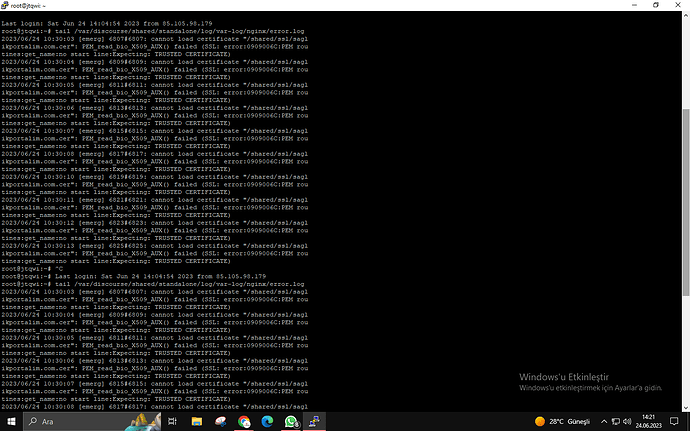This screenshot has height=431, width=690.
Task: Open File Explorer from the taskbar
Action: [197, 421]
